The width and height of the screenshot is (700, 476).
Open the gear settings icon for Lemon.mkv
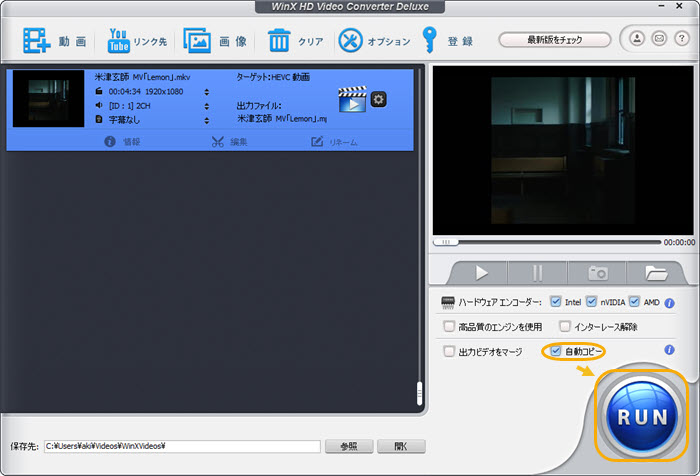click(x=379, y=99)
